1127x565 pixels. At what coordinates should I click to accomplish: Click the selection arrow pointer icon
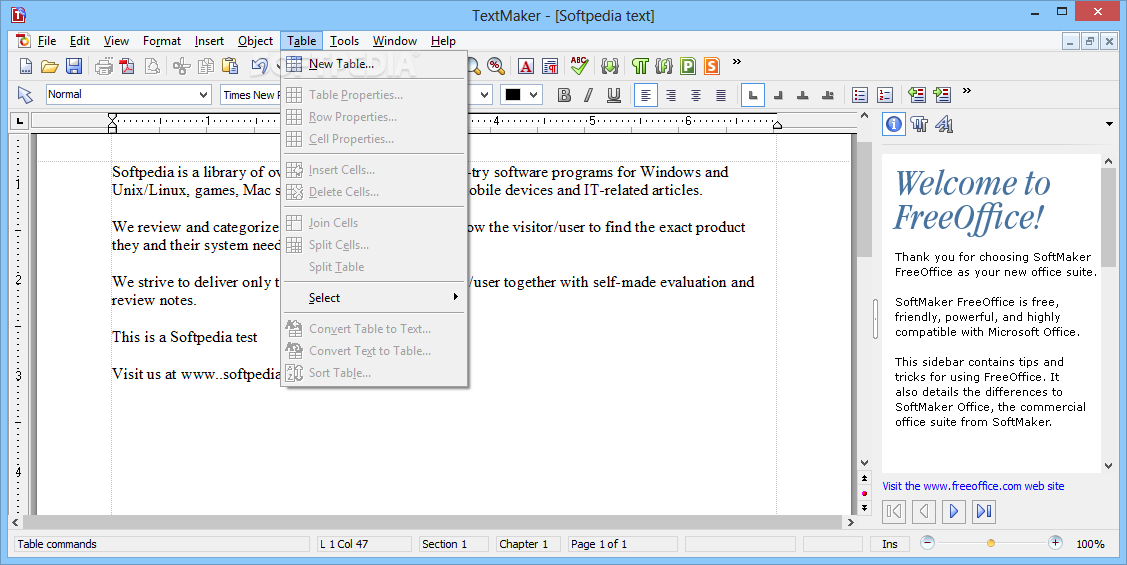pyautogui.click(x=25, y=95)
